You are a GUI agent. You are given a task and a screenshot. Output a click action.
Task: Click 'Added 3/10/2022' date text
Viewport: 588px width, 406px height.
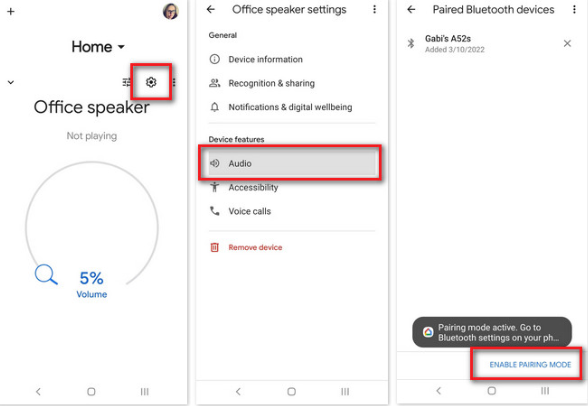454,49
